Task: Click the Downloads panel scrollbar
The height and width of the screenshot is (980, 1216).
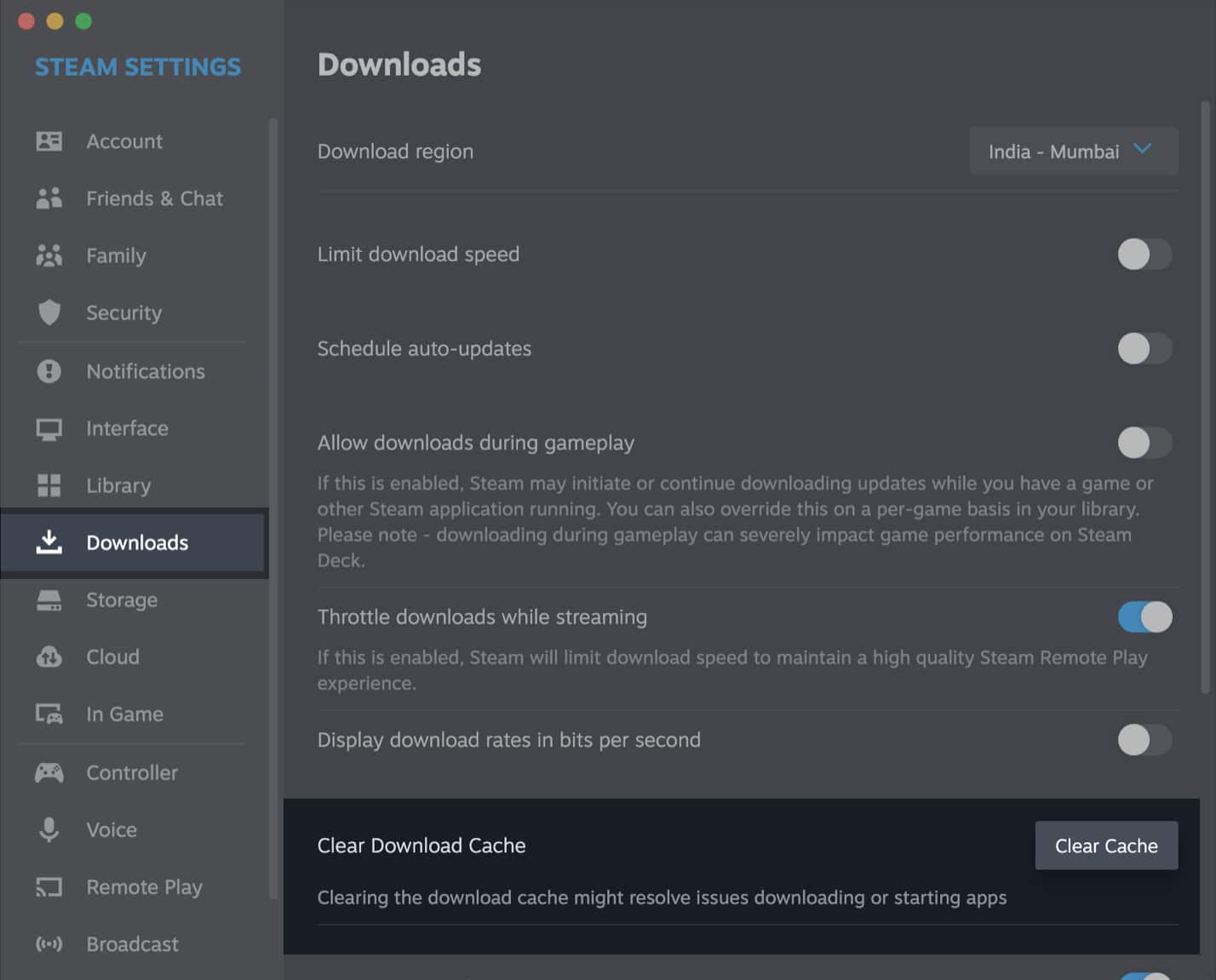Action: pos(1205,397)
